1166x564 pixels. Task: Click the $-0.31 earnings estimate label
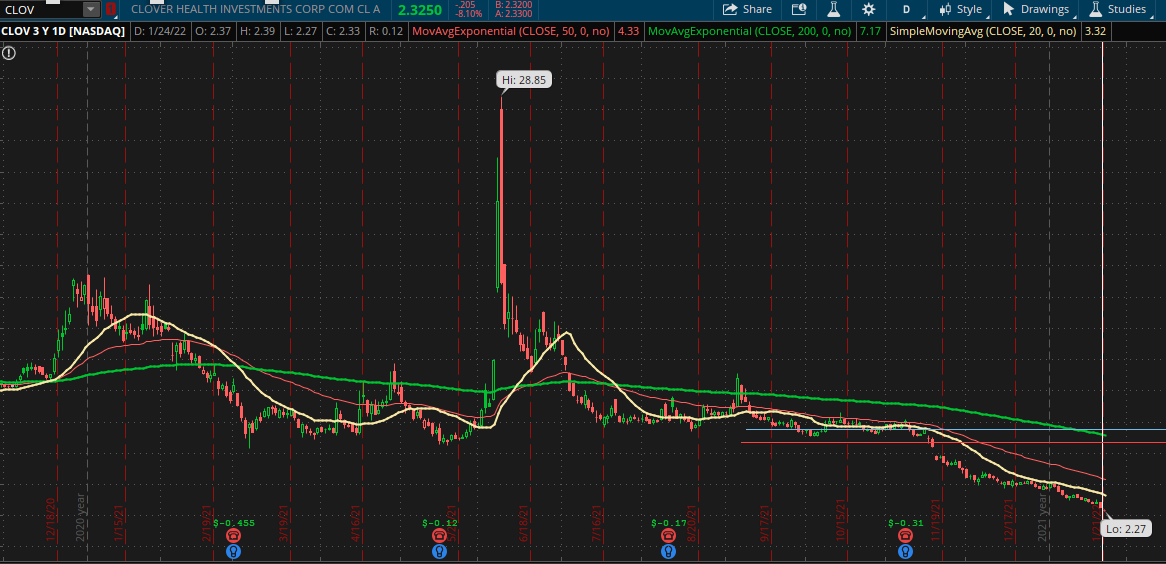pos(905,523)
